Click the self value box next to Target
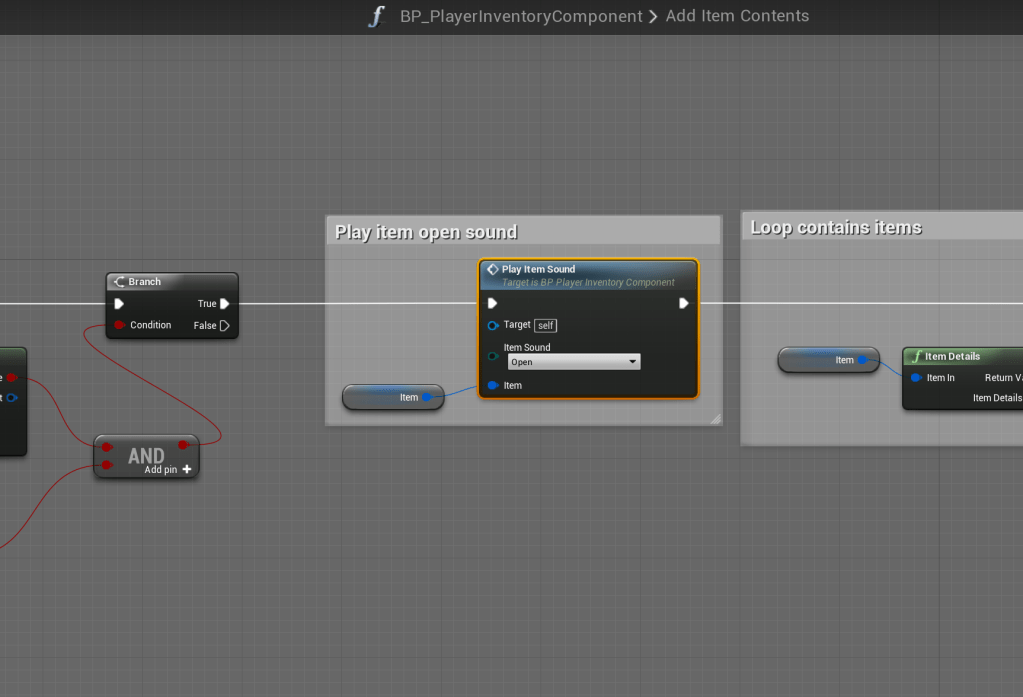Screen dimensions: 1023x697 [x=545, y=325]
